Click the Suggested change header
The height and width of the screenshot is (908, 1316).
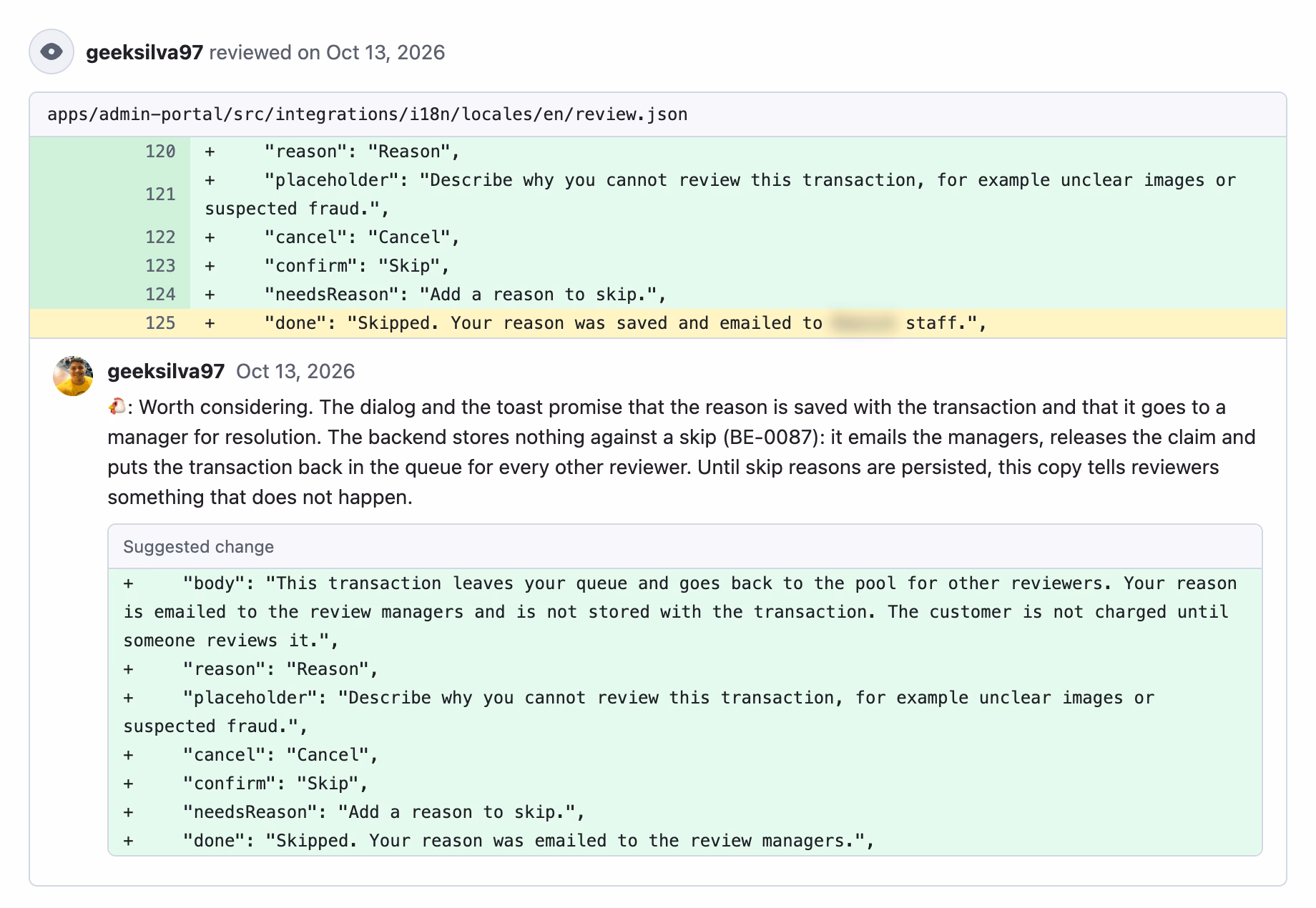pyautogui.click(x=685, y=547)
